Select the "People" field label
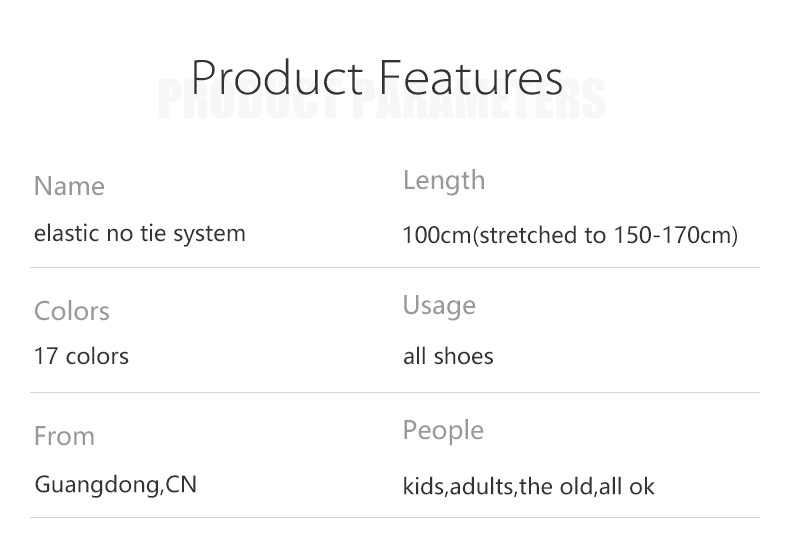 pyautogui.click(x=443, y=431)
